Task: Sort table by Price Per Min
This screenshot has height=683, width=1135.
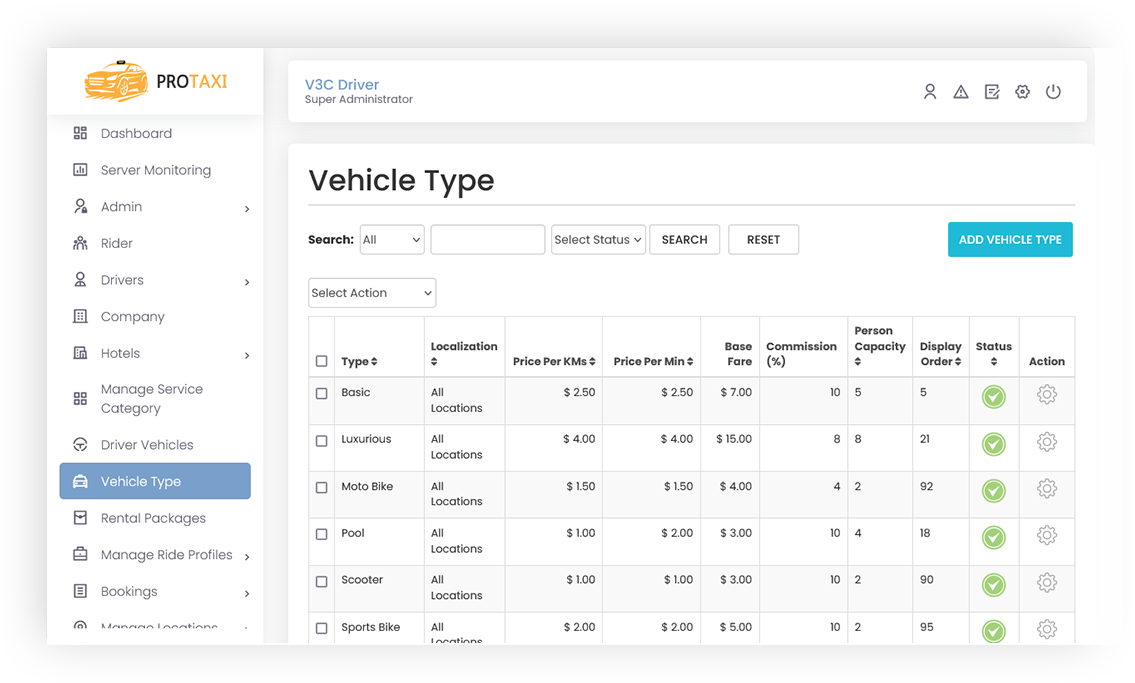Action: tap(654, 361)
